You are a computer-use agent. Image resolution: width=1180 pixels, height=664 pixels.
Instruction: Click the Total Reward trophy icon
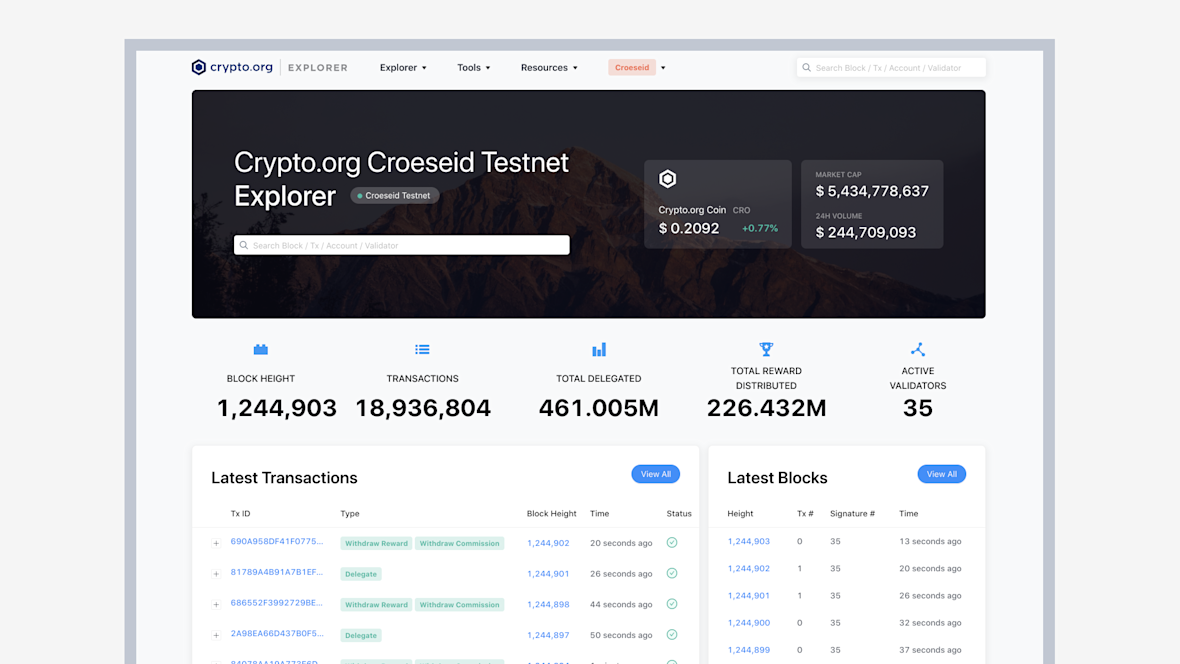coord(766,349)
